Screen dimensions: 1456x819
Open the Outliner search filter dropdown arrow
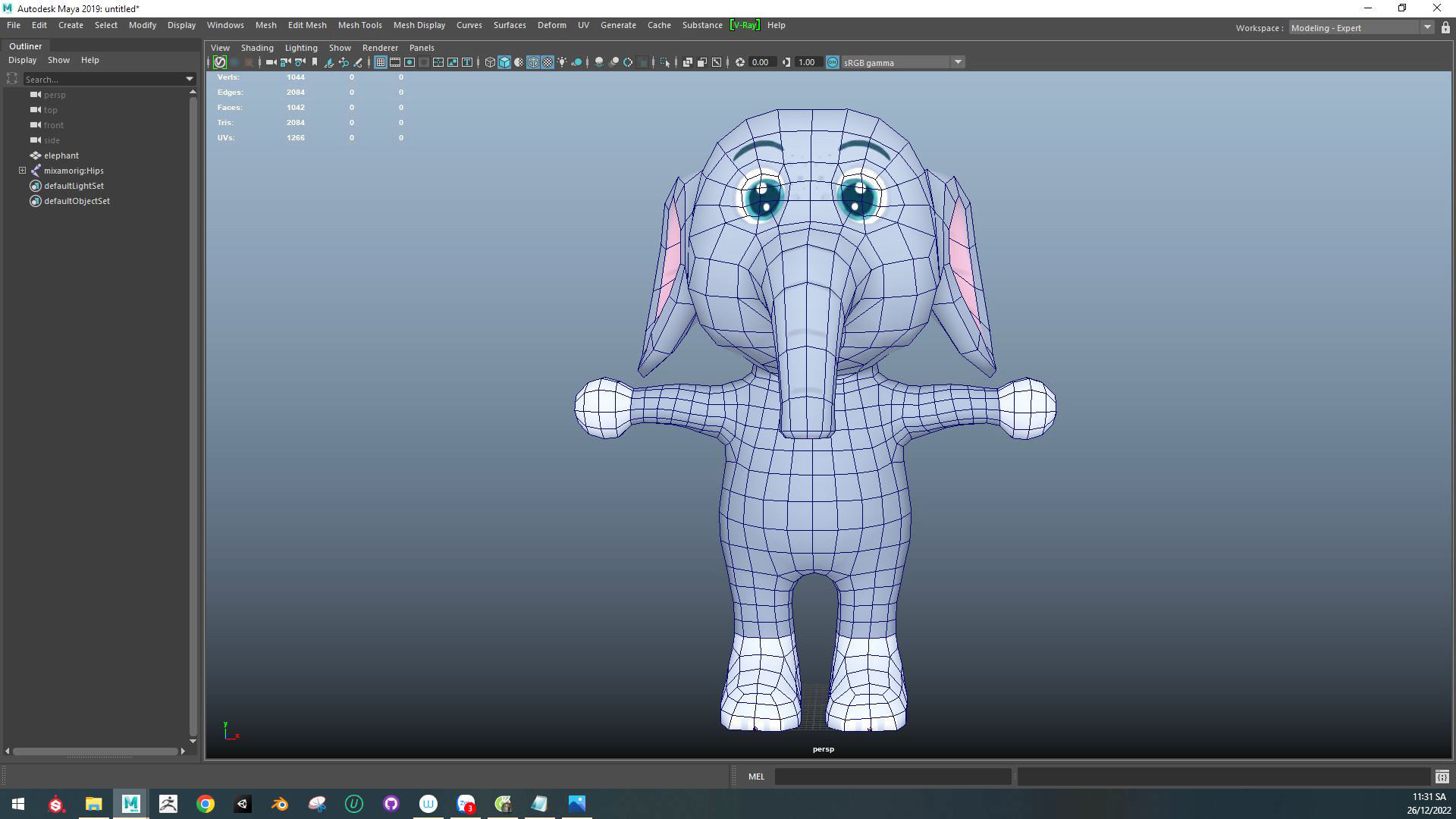(190, 79)
